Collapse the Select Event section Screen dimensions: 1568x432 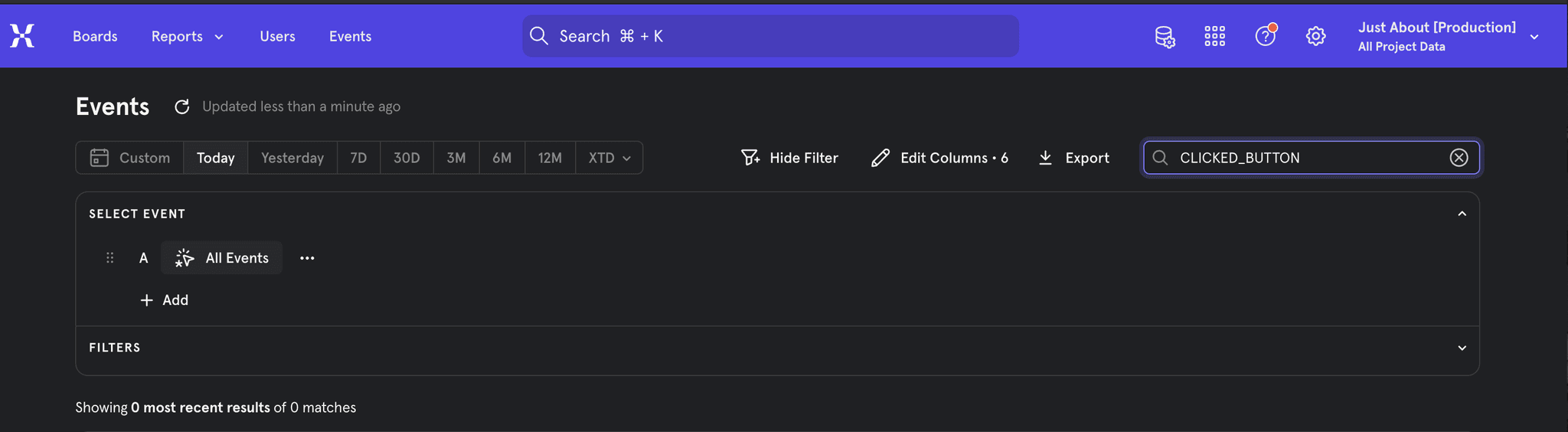point(1462,214)
